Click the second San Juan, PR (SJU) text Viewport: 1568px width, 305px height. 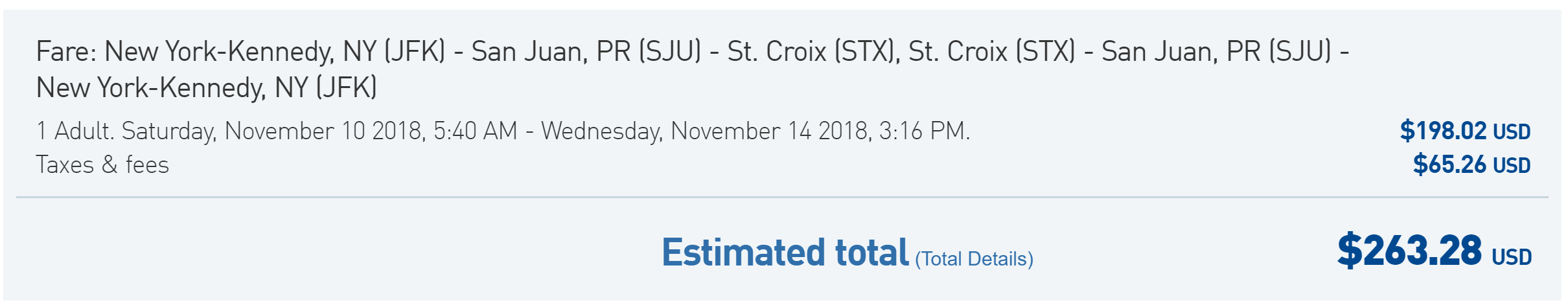coord(1216,52)
